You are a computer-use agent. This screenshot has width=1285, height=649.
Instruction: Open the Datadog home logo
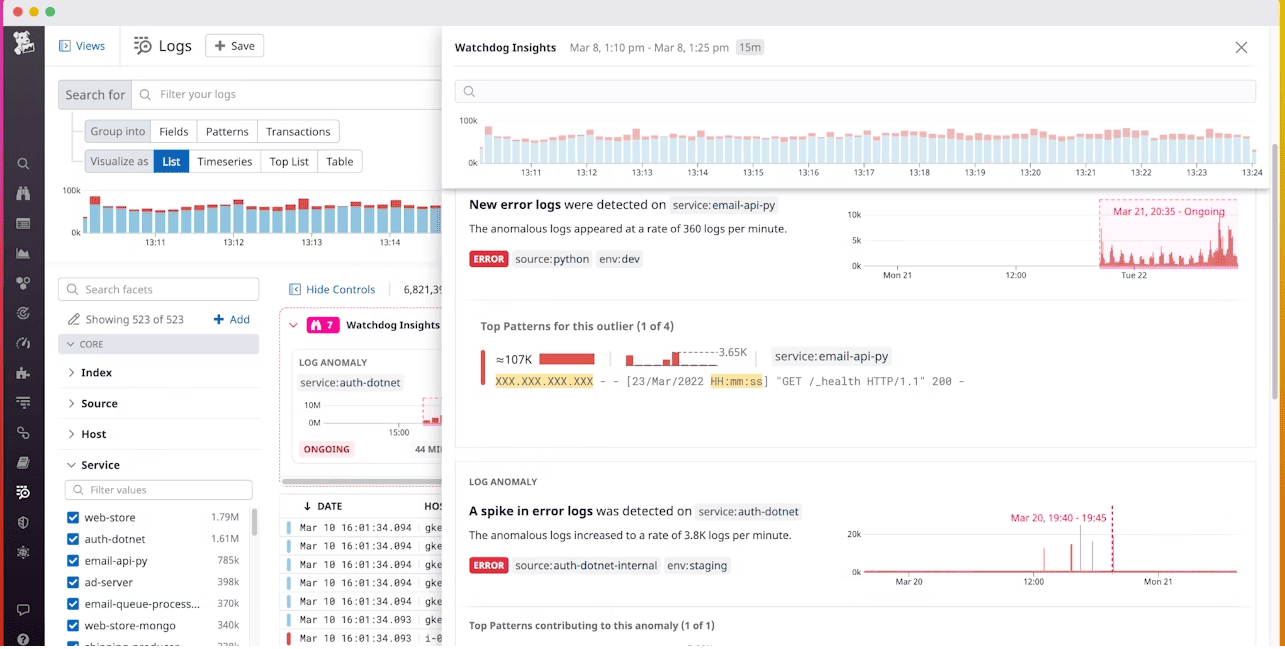point(23,44)
